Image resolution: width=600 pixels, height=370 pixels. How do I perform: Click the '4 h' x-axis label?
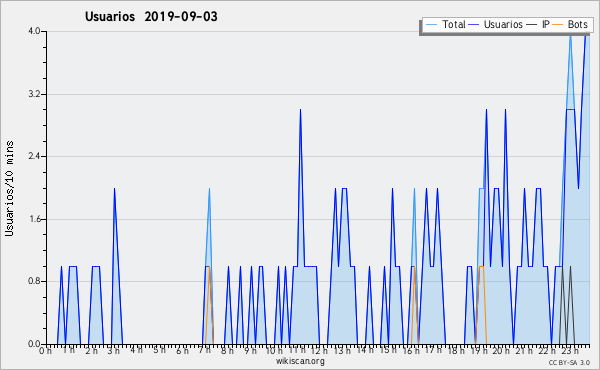click(x=136, y=350)
